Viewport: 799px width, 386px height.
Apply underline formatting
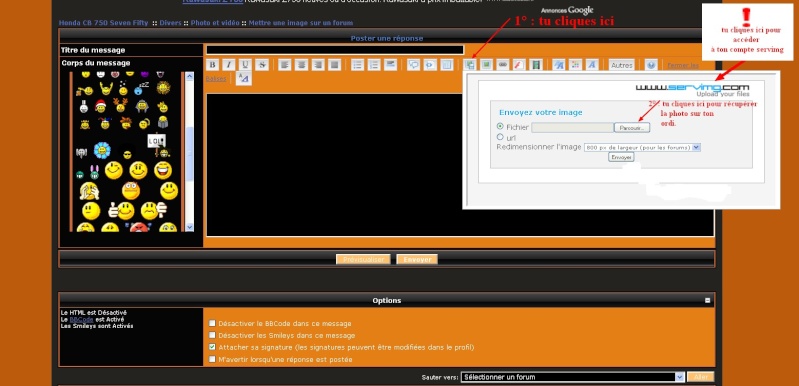[245, 65]
